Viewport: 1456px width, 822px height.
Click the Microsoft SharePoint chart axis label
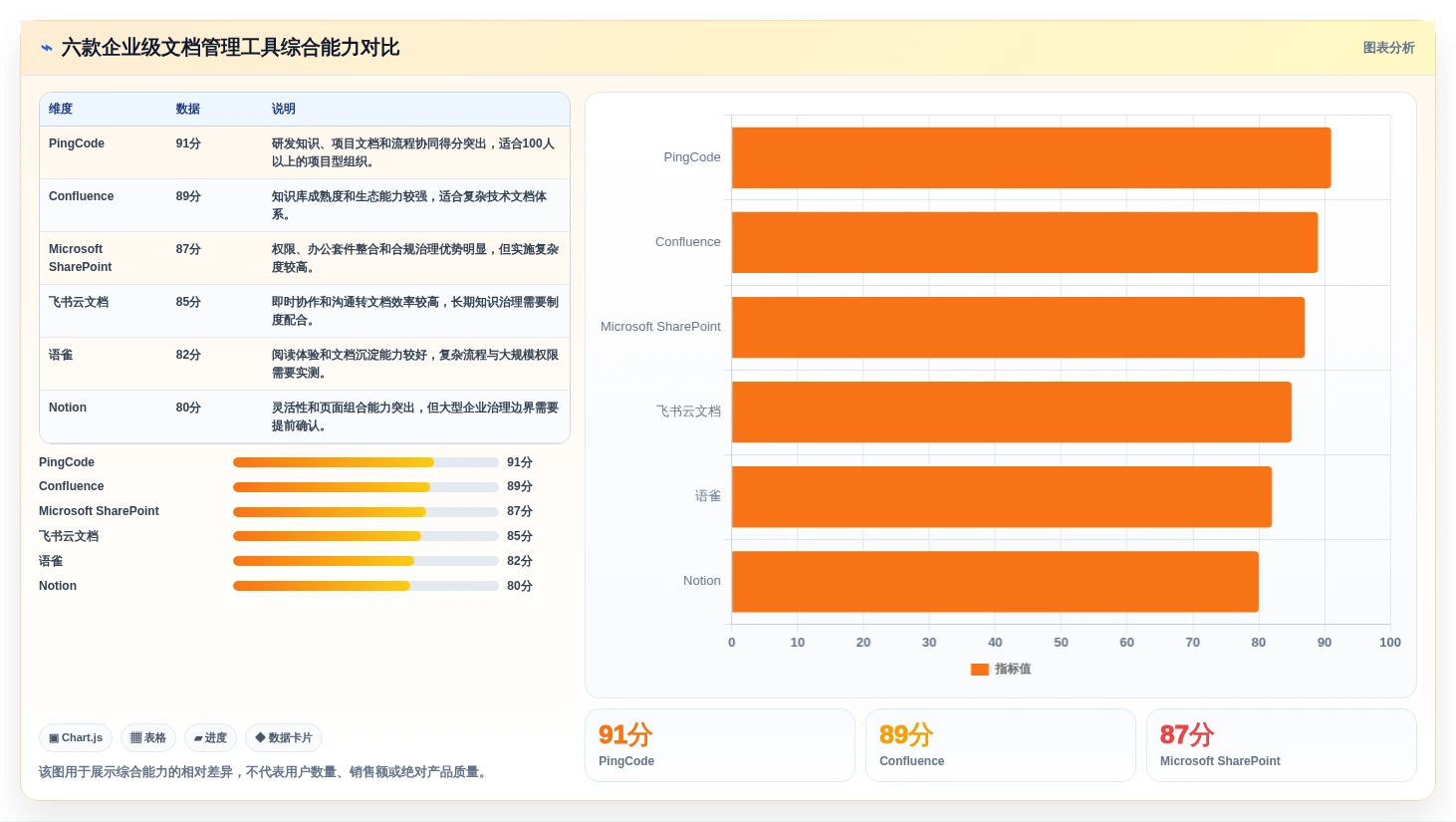[x=660, y=327]
